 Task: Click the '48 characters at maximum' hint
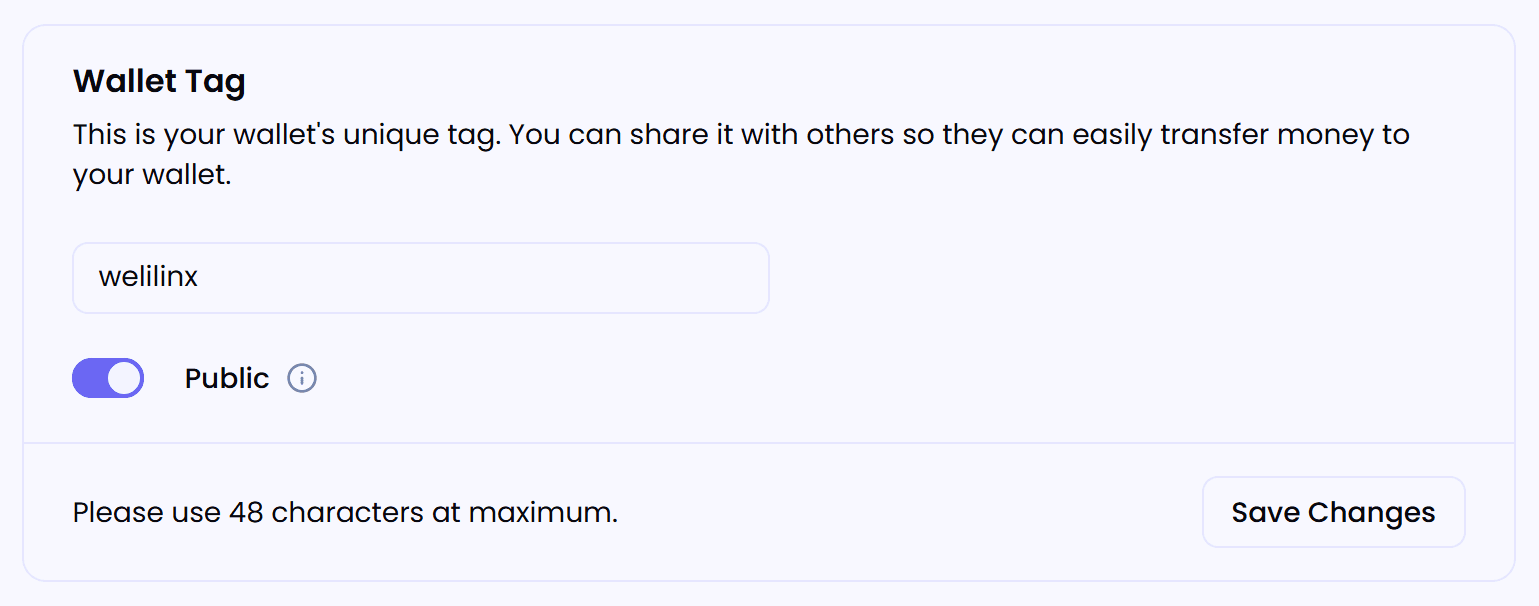423,513
